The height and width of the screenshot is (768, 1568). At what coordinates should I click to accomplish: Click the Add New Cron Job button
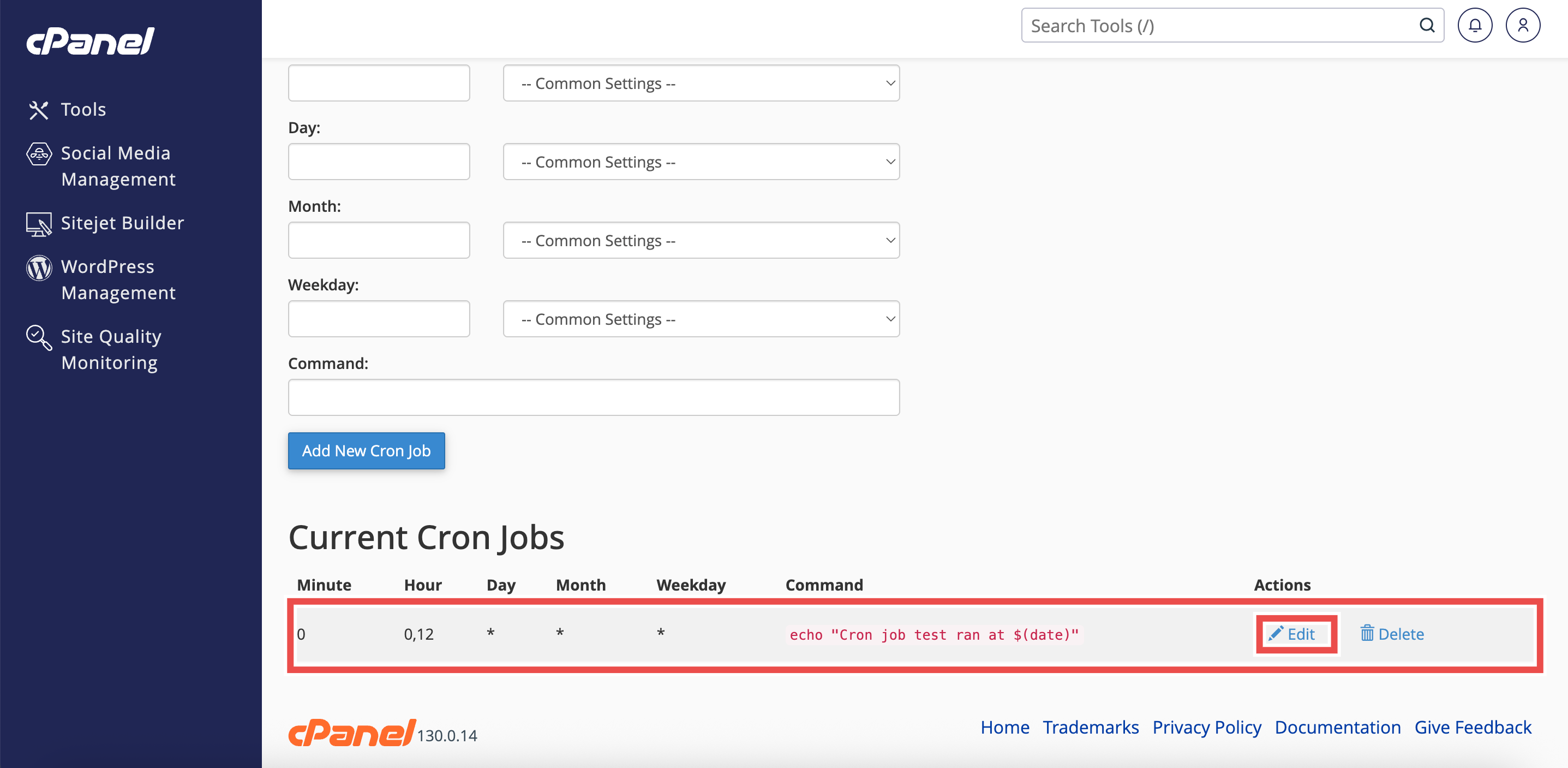tap(366, 451)
